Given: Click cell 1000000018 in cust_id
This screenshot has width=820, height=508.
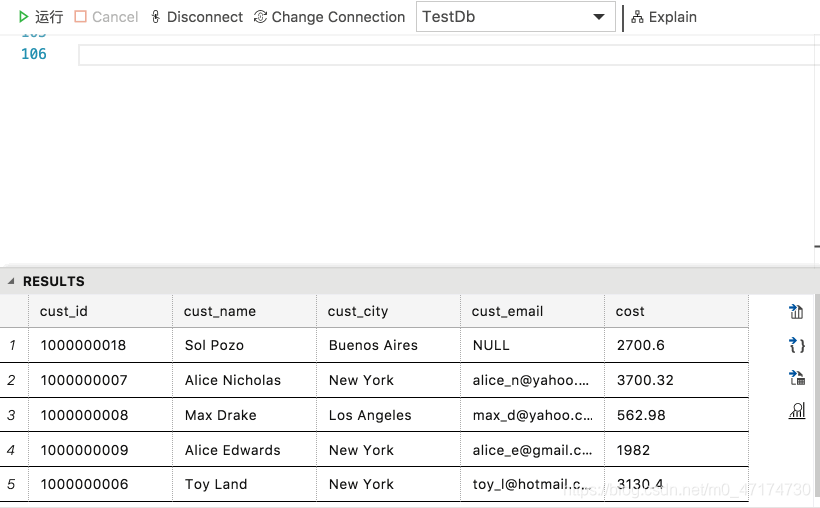Looking at the screenshot, I should pyautogui.click(x=100, y=345).
